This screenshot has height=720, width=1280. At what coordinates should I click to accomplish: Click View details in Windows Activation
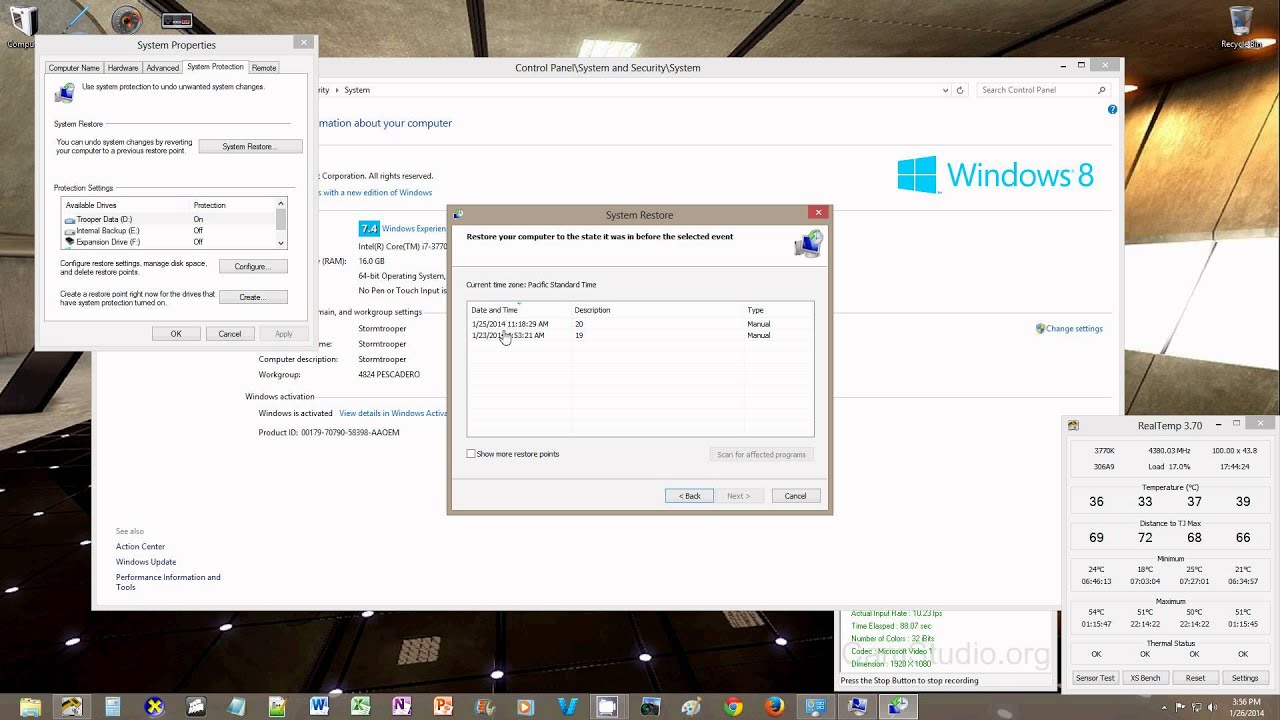(393, 413)
